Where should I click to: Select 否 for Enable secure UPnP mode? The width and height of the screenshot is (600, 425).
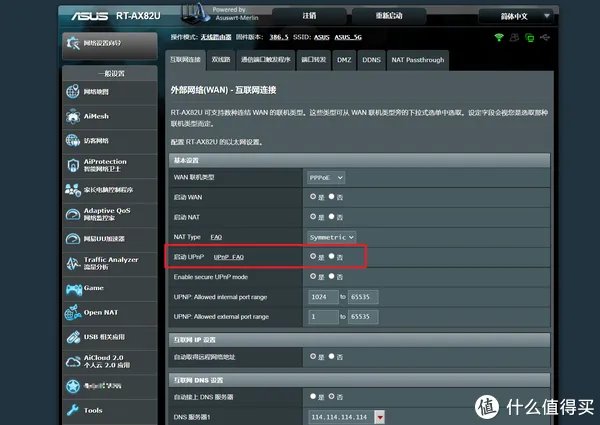coord(331,276)
